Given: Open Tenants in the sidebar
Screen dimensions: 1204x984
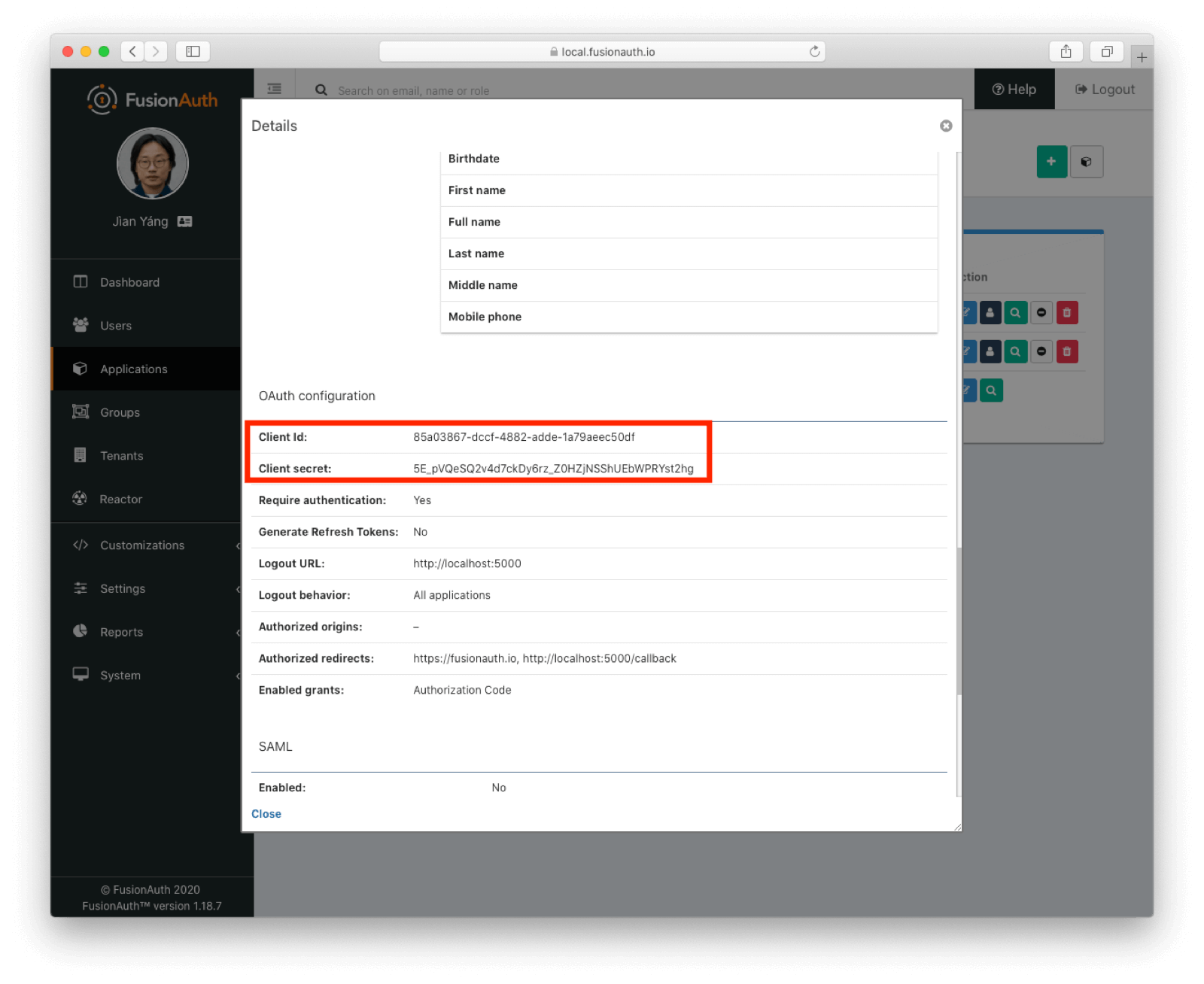Looking at the screenshot, I should [146, 456].
